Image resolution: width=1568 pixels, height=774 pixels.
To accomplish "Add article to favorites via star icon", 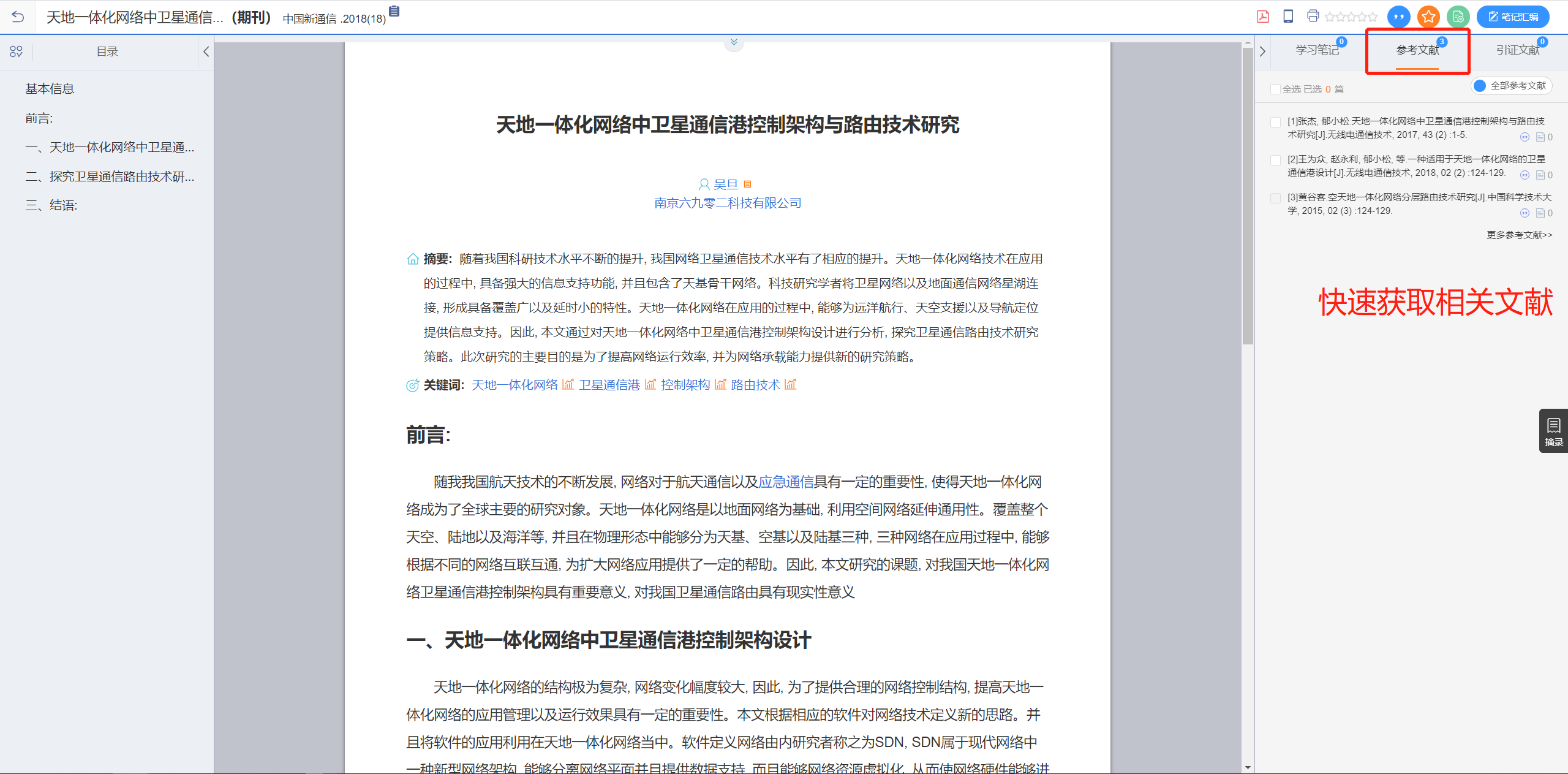I will pos(1428,17).
